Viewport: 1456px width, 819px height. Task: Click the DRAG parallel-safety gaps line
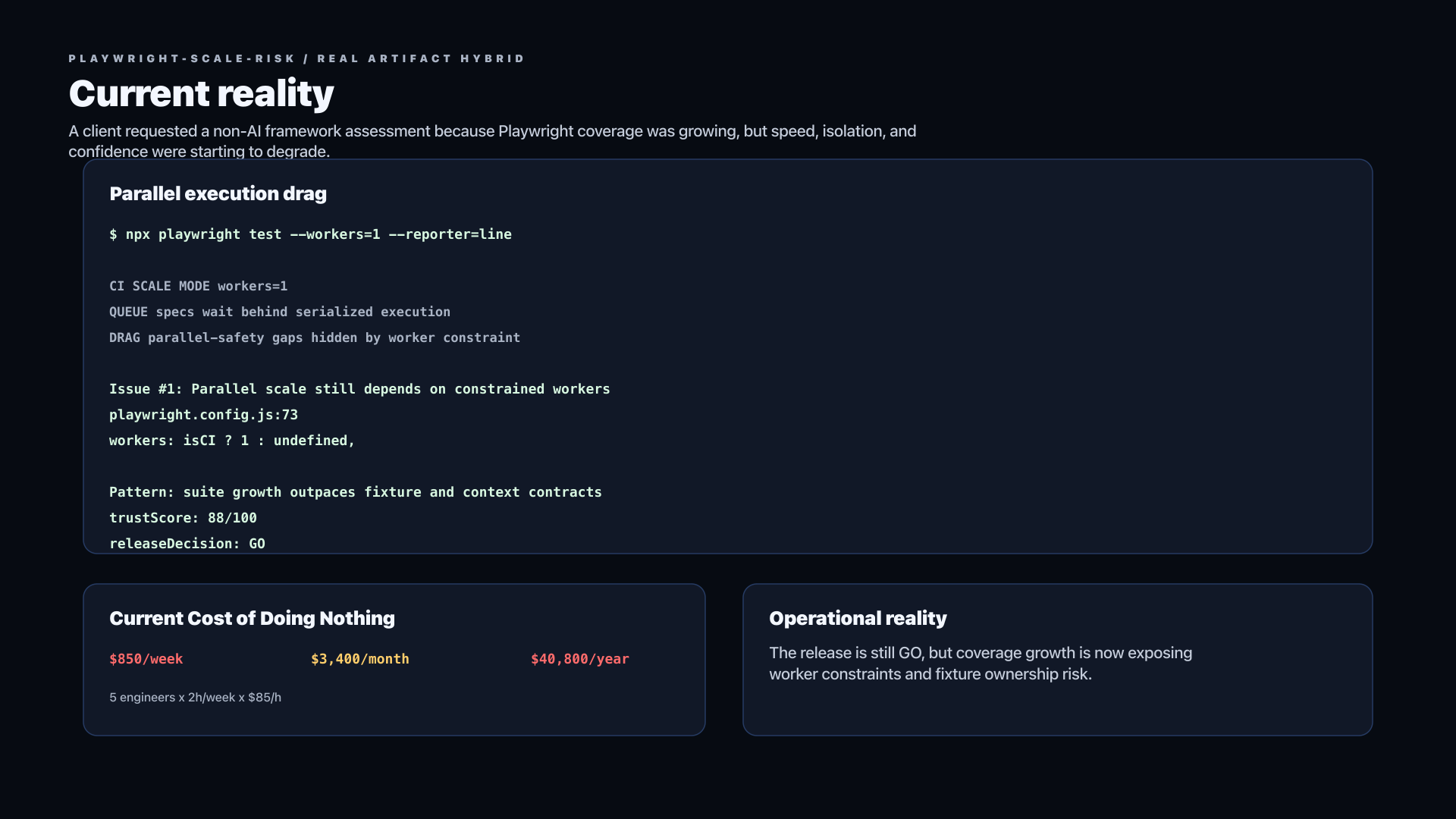click(x=315, y=337)
